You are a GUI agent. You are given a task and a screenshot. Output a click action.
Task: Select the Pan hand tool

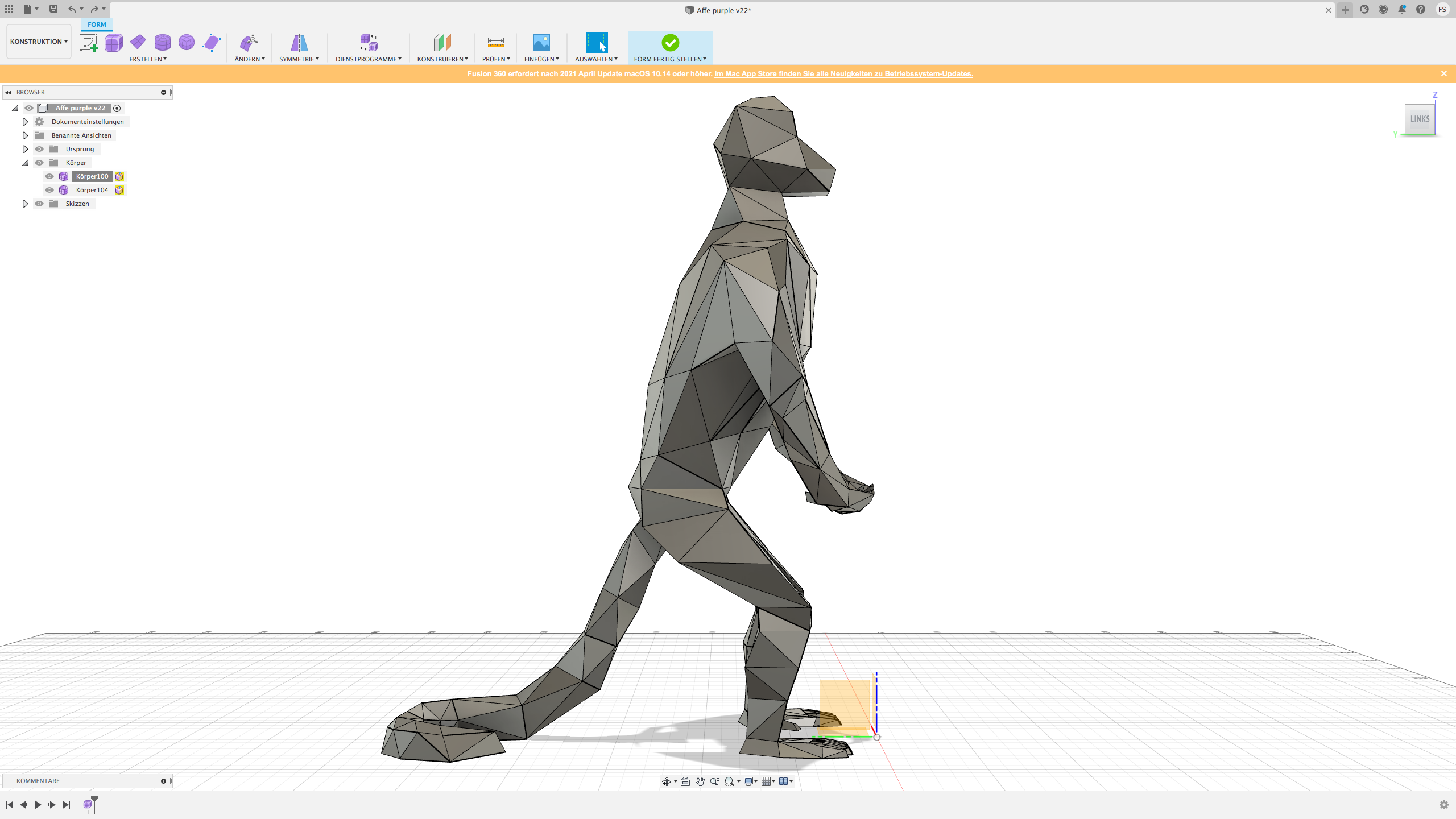tap(700, 781)
